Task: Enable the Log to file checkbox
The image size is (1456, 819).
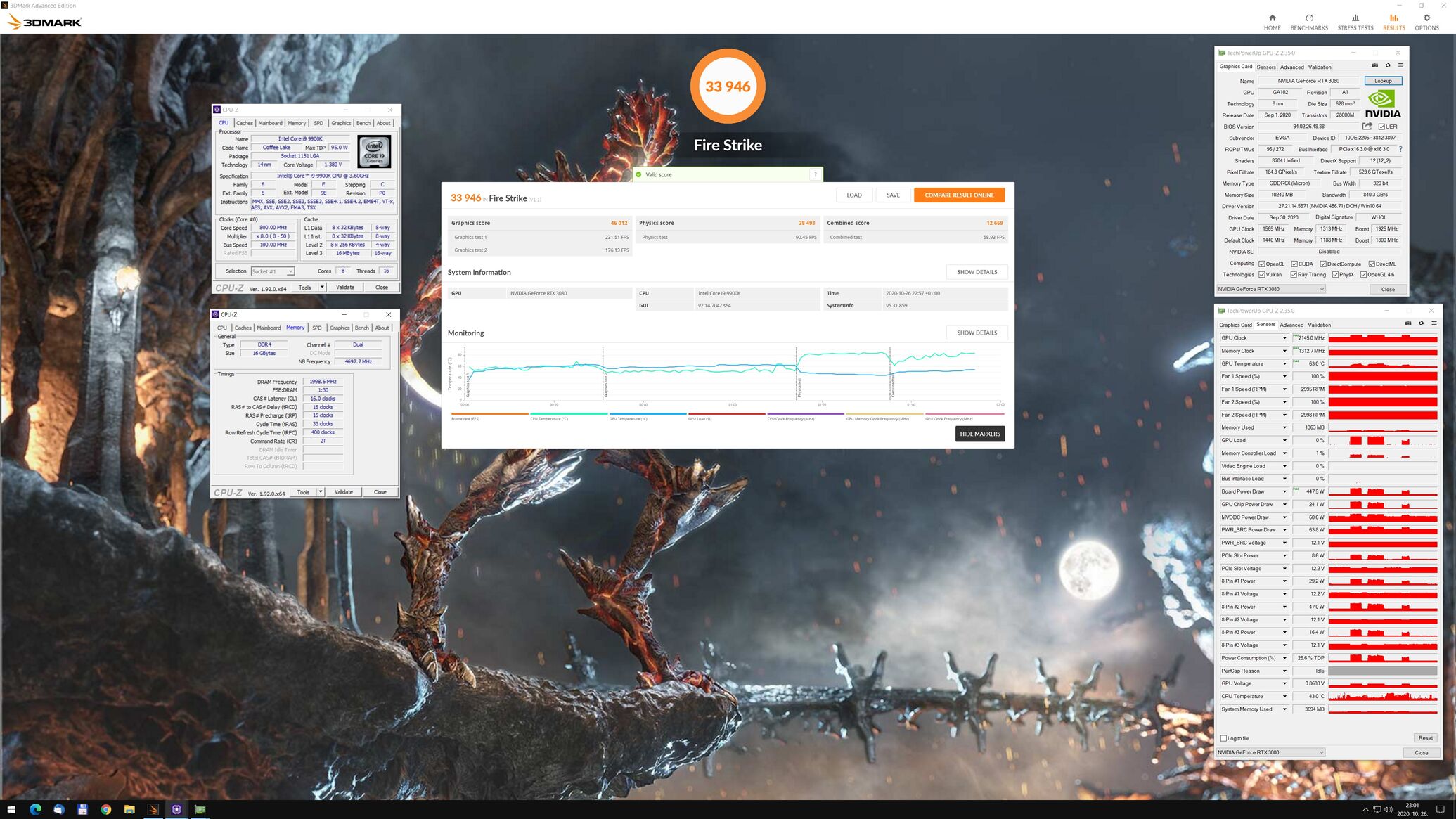Action: pos(1224,738)
